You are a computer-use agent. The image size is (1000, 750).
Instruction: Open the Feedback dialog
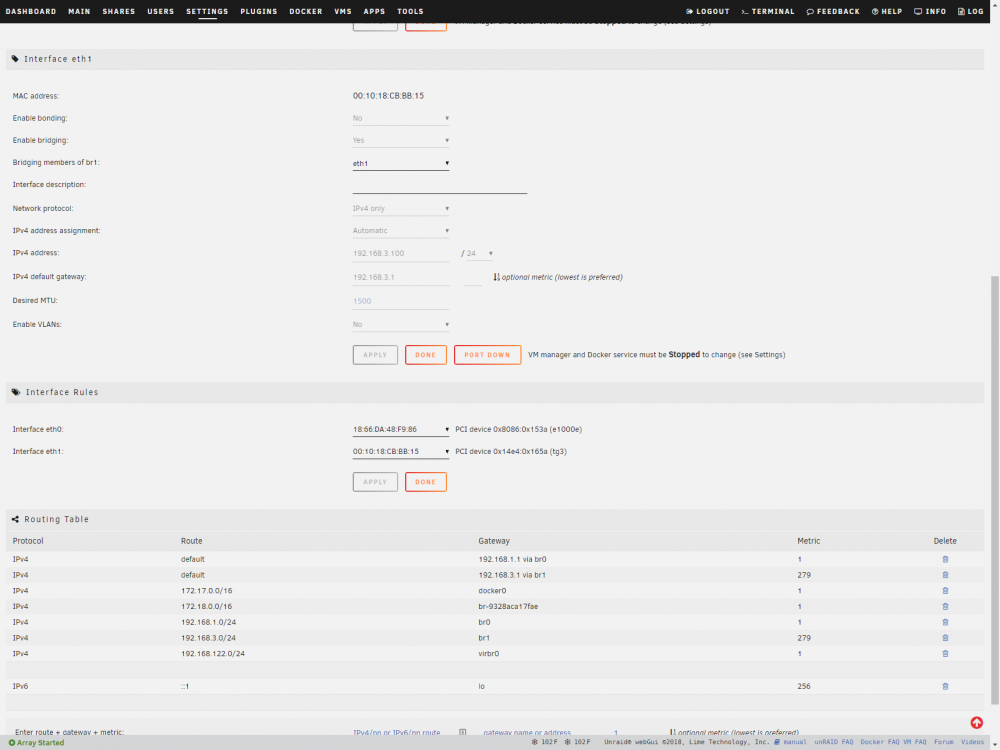833,11
